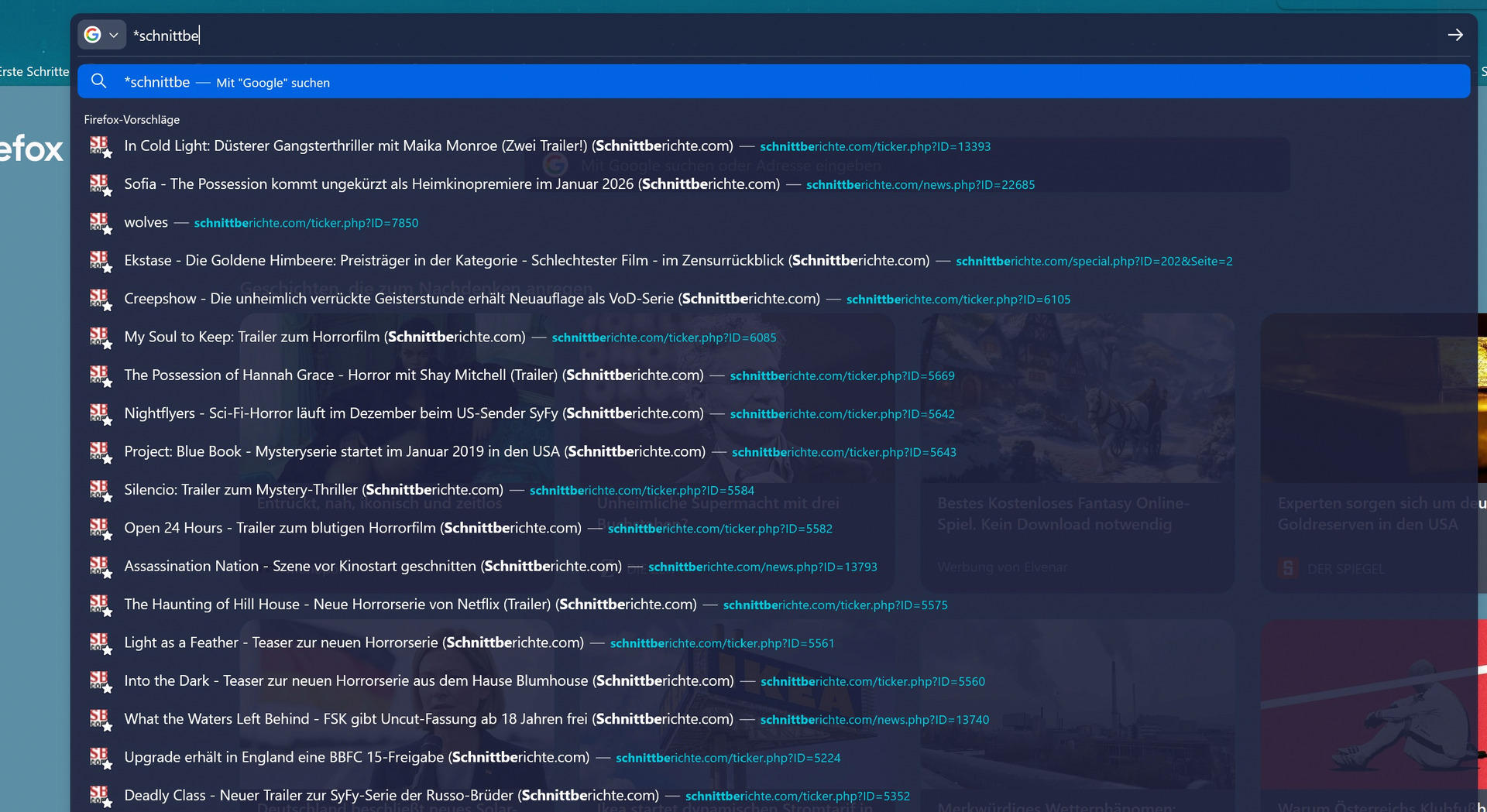Open 'Light as a Feather' teaser suggestion

(x=774, y=642)
